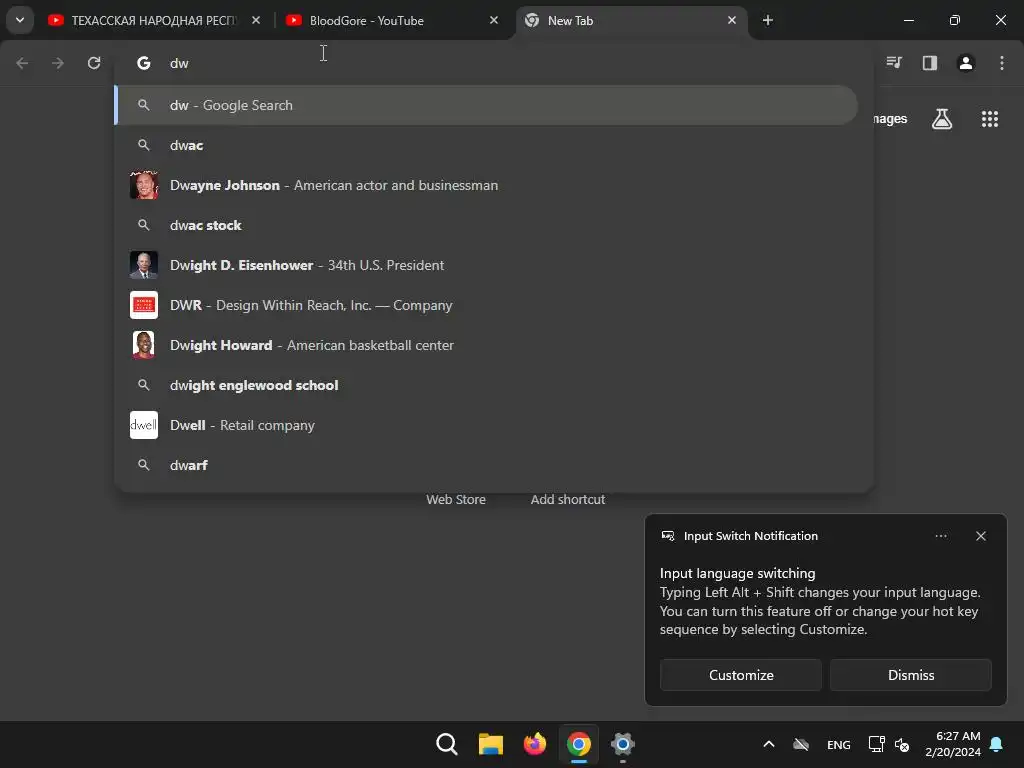Go back with the back arrow

coord(22,63)
